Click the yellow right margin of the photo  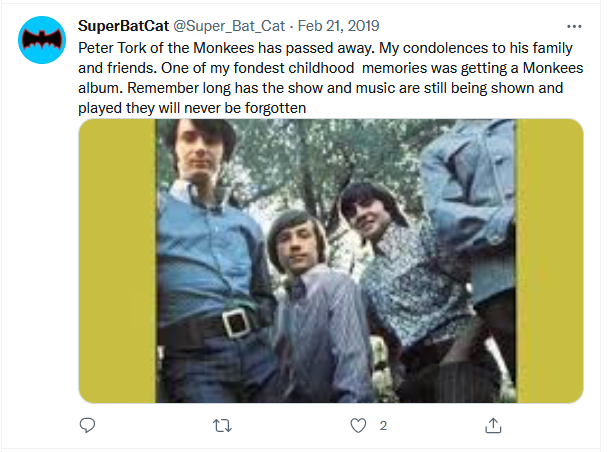[x=550, y=261]
